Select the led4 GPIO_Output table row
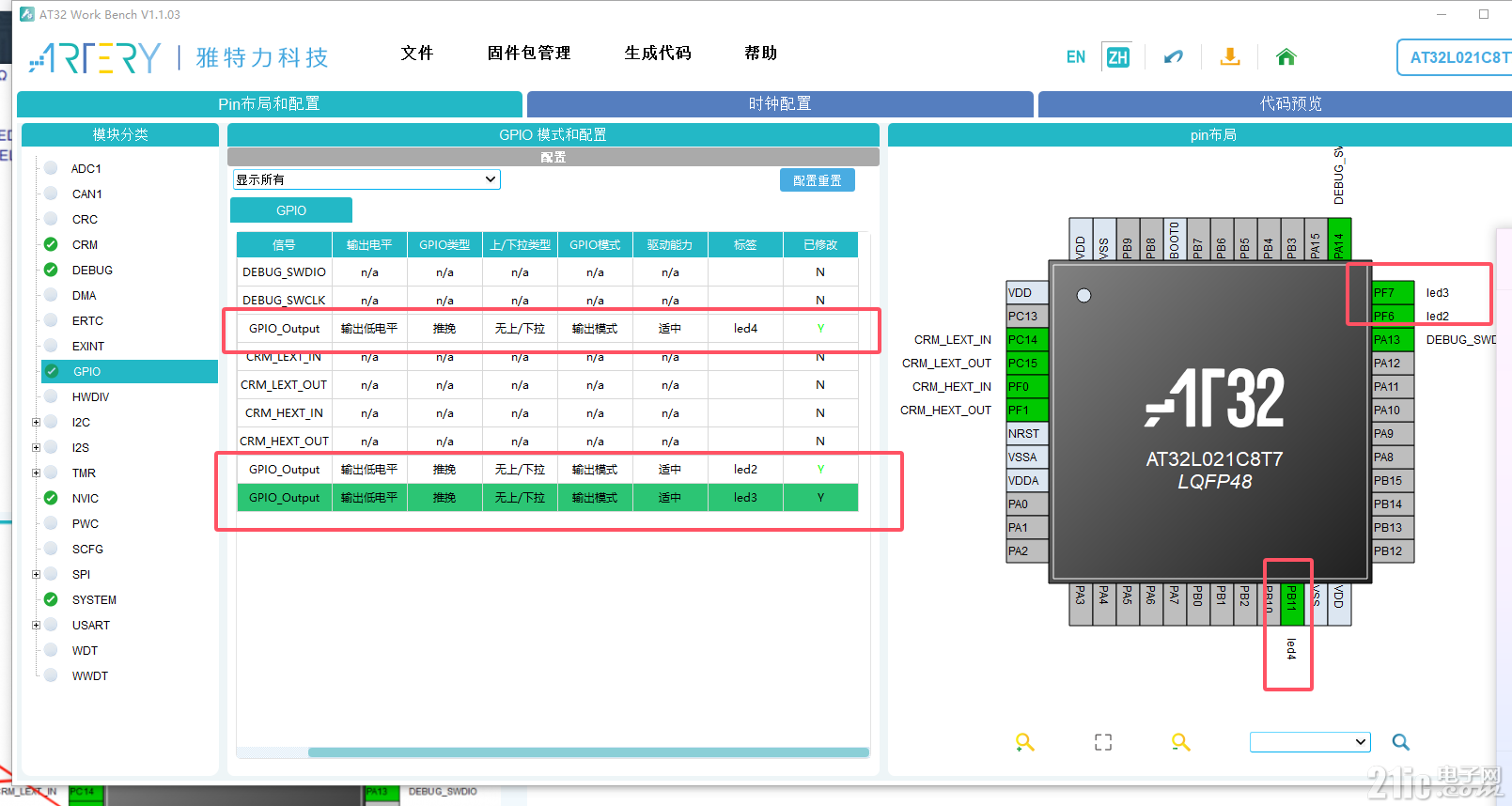Viewport: 1512px width, 806px height. 547,329
